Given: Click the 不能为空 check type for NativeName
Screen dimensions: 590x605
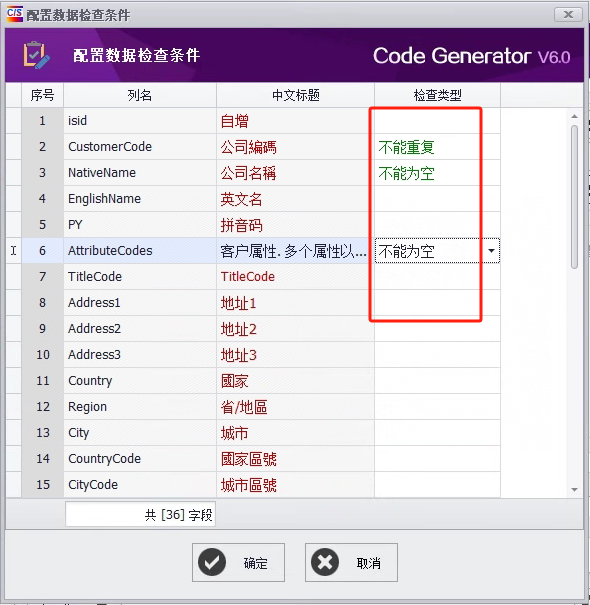Looking at the screenshot, I should (x=437, y=172).
